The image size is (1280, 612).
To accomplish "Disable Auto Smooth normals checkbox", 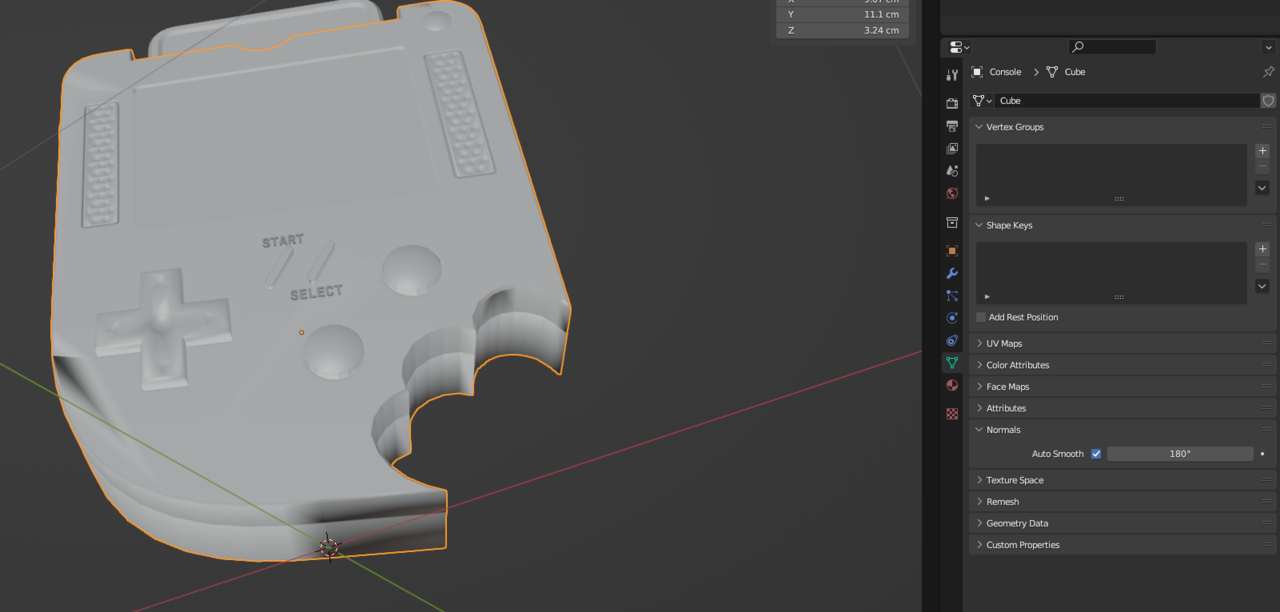I will pos(1096,454).
